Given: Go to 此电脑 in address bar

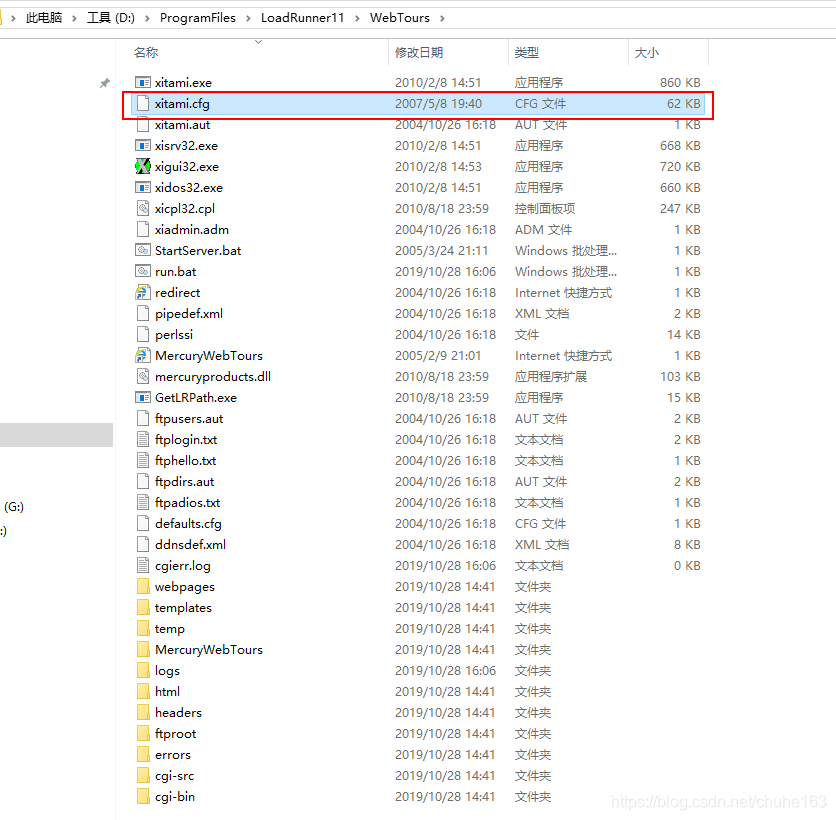Looking at the screenshot, I should pyautogui.click(x=44, y=18).
